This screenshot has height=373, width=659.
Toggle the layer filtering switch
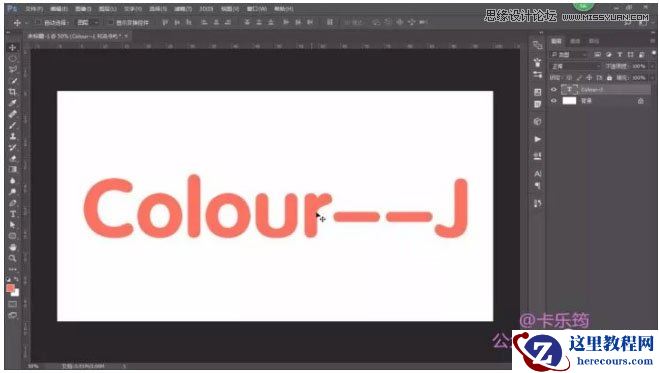point(653,53)
